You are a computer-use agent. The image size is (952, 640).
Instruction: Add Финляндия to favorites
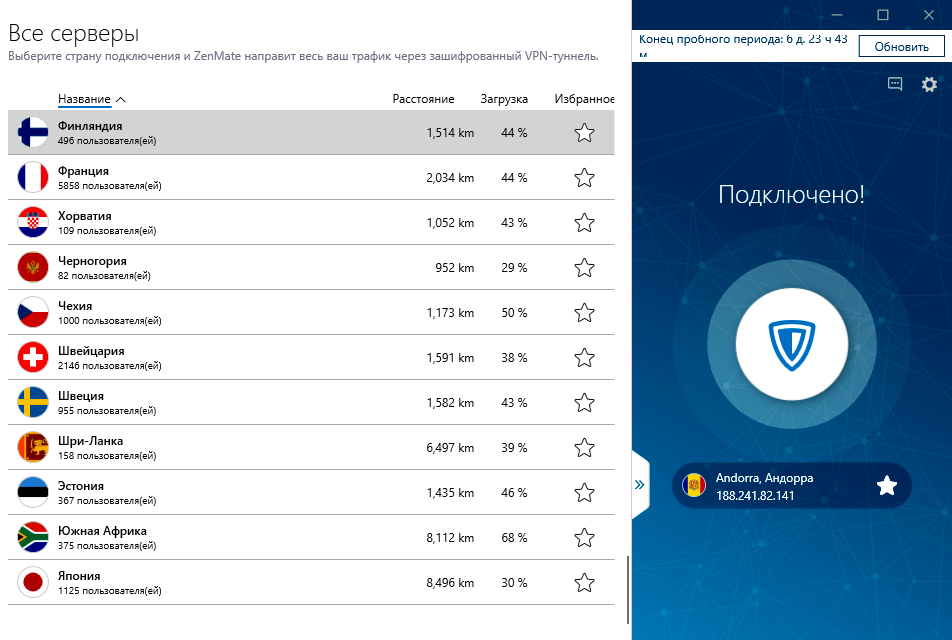[x=584, y=132]
